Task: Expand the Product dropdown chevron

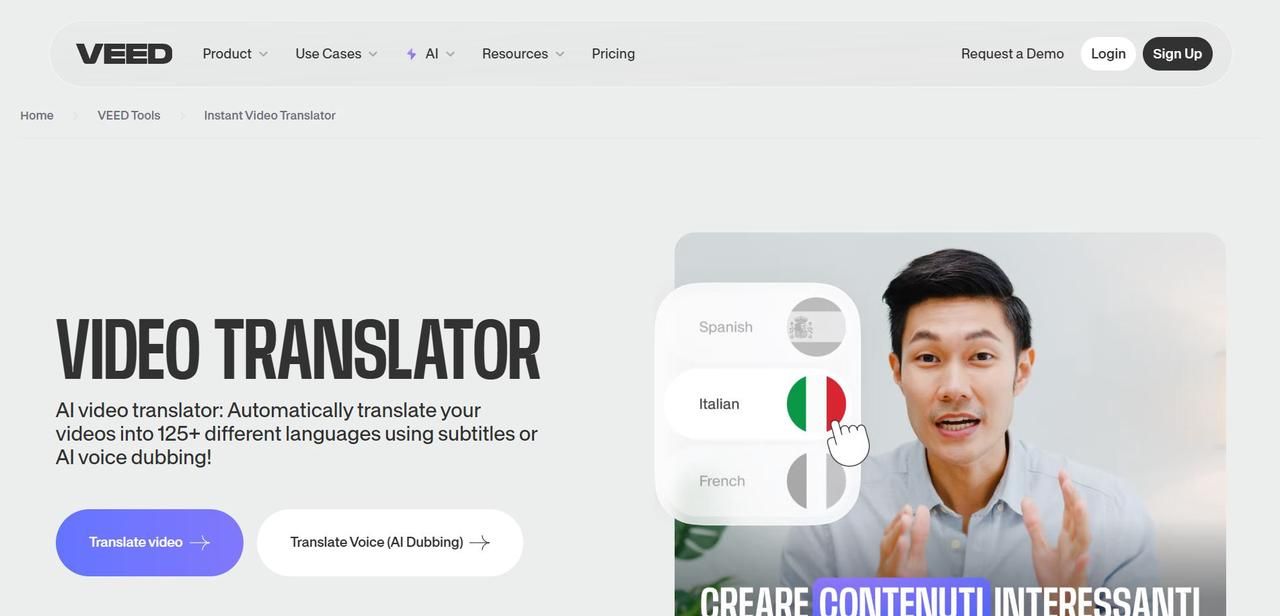Action: pos(263,54)
